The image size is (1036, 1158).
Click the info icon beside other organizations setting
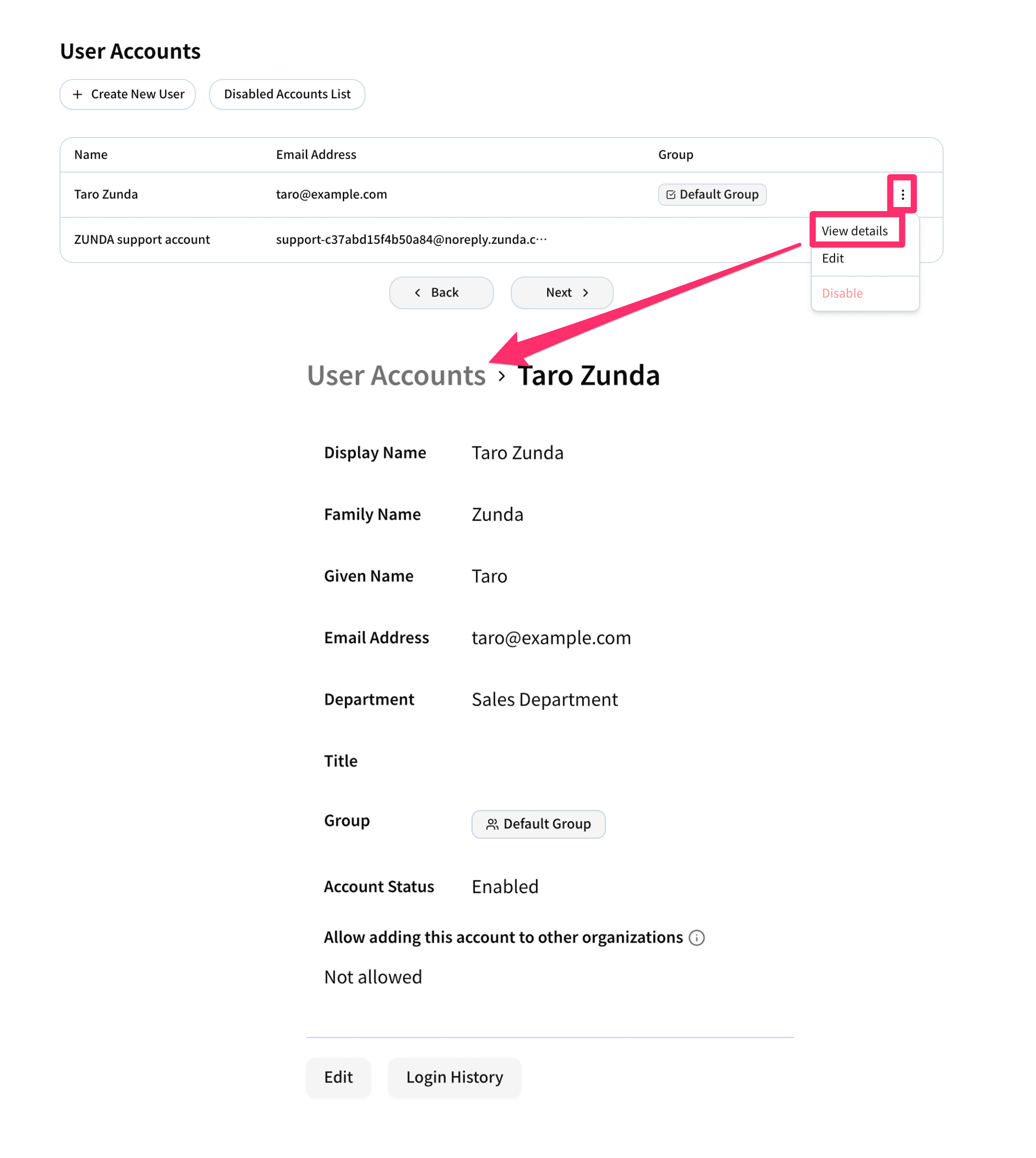pyautogui.click(x=696, y=937)
